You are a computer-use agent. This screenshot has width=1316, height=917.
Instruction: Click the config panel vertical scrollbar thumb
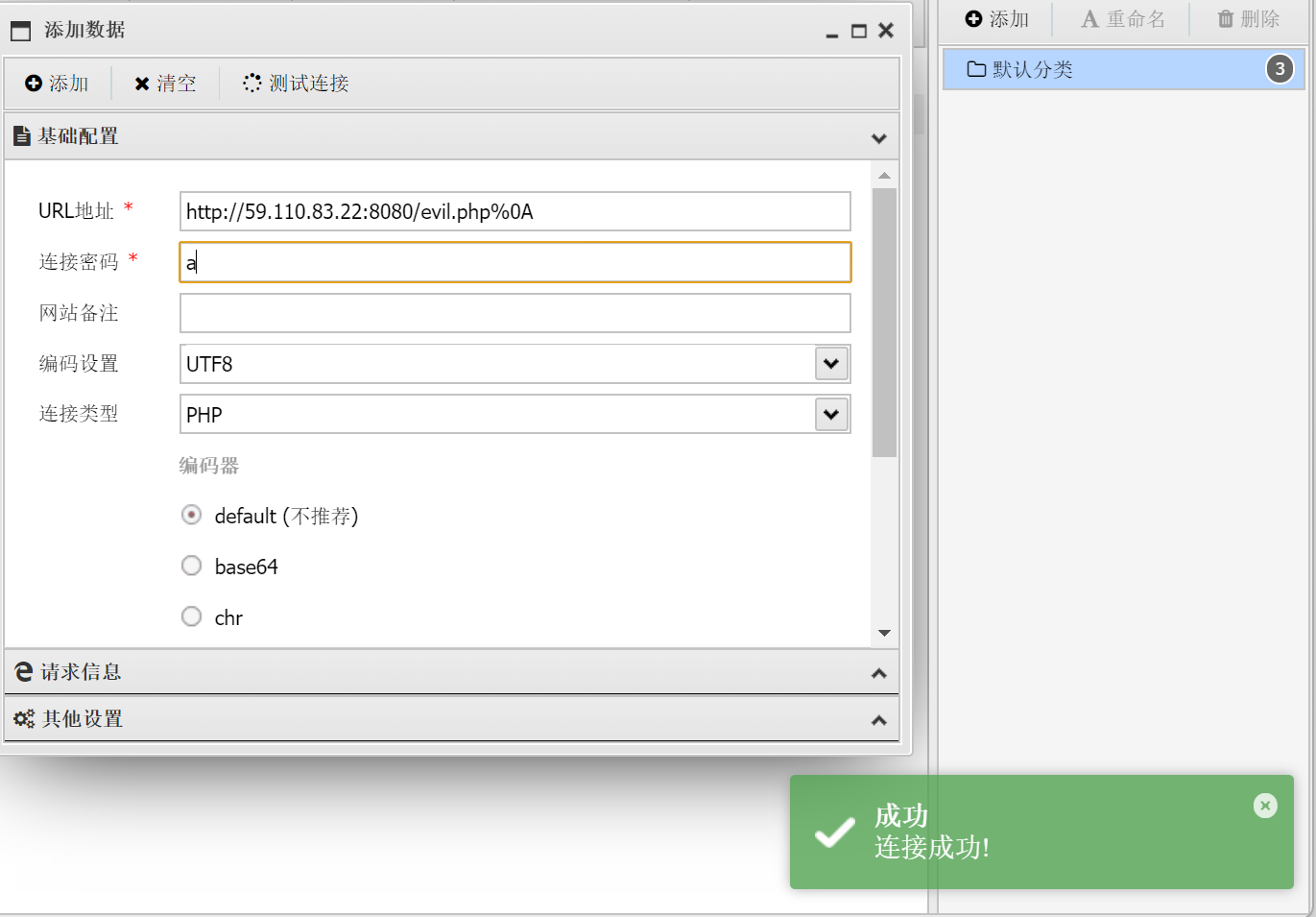[884, 323]
